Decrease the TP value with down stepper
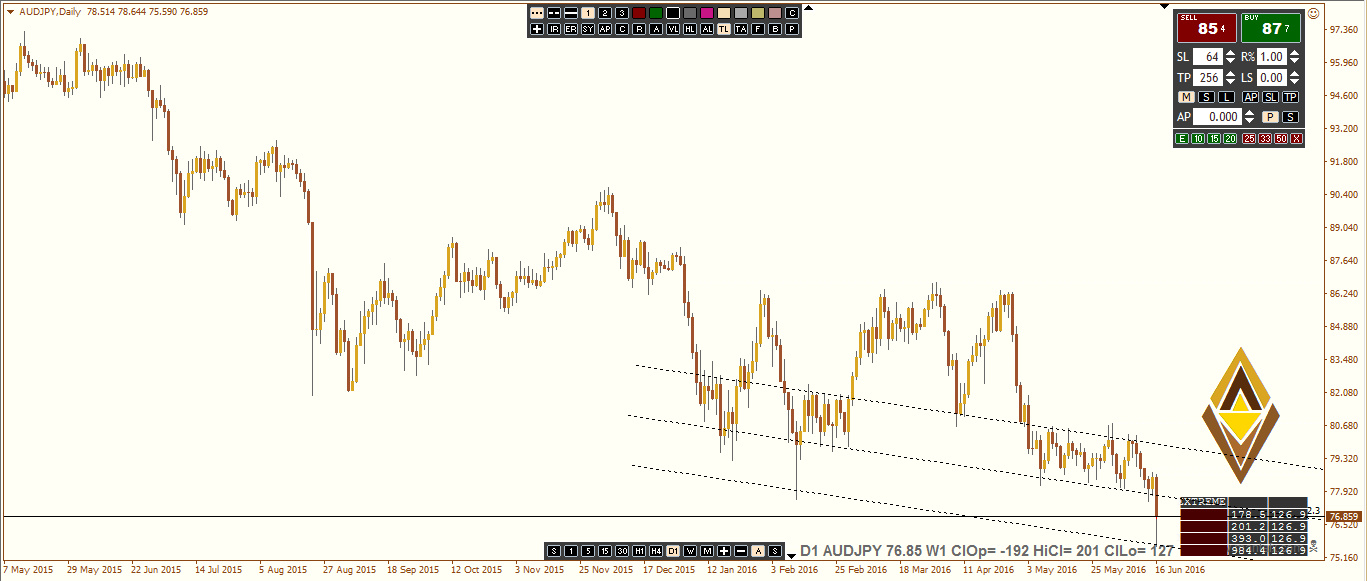 (1230, 81)
